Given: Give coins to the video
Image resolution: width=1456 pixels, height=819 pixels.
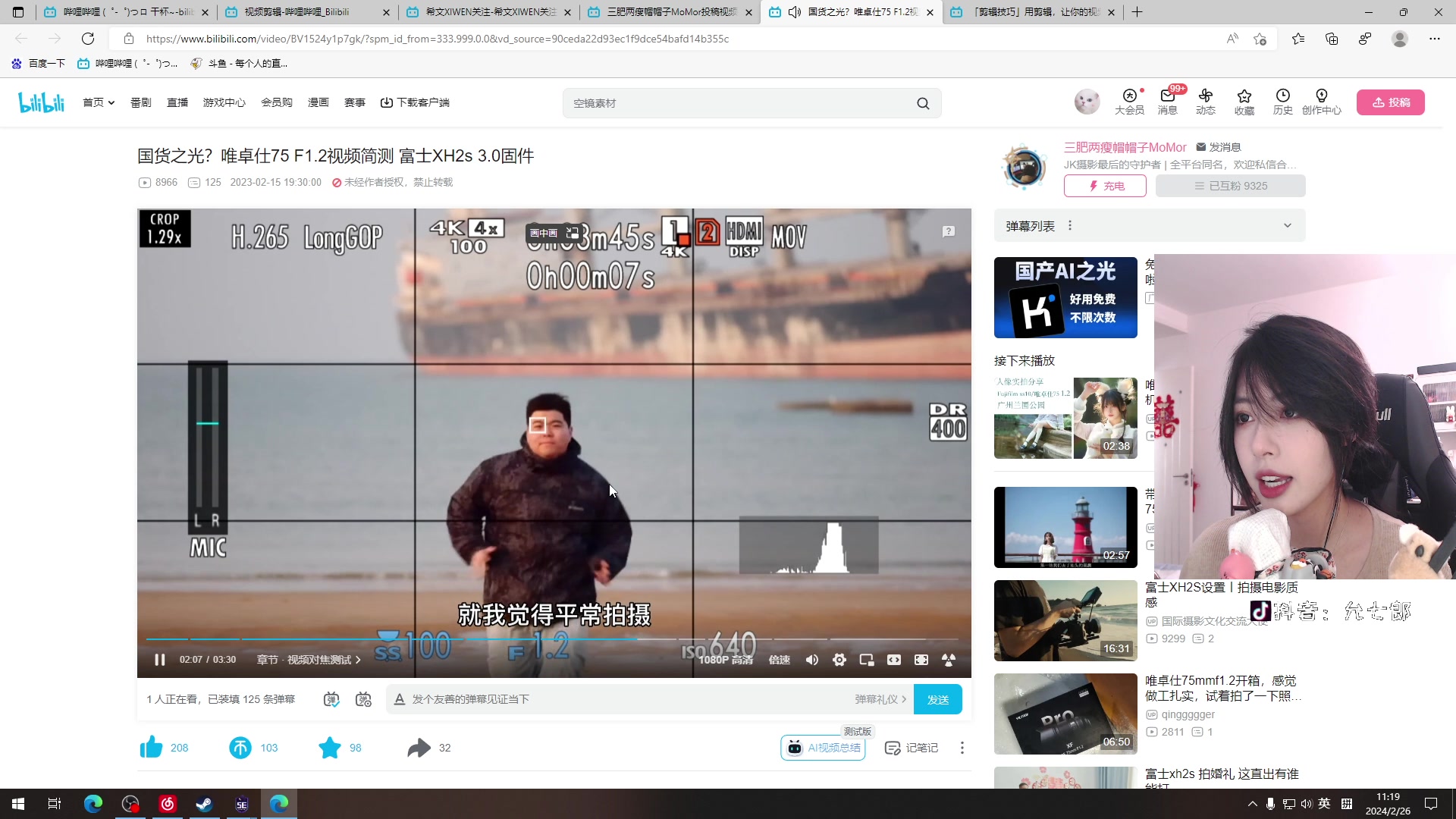Looking at the screenshot, I should (240, 748).
